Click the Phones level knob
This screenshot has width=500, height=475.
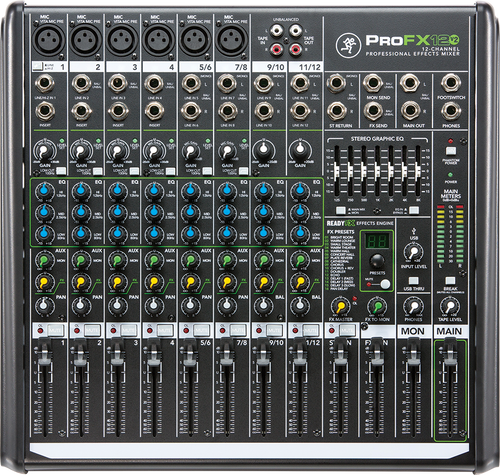pos(414,306)
